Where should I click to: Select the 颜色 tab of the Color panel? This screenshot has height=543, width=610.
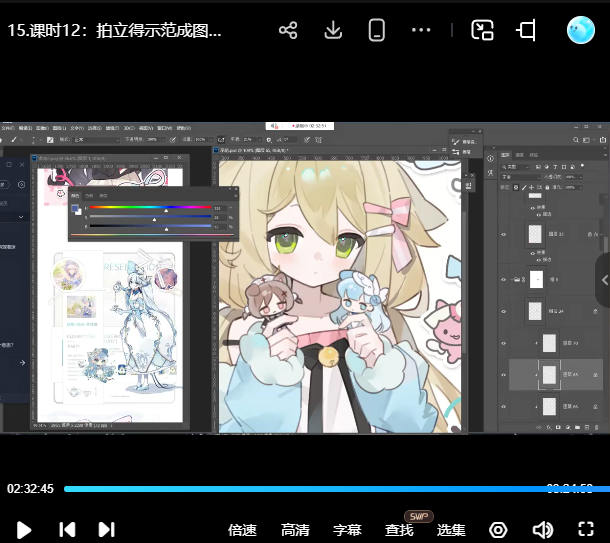pos(75,196)
